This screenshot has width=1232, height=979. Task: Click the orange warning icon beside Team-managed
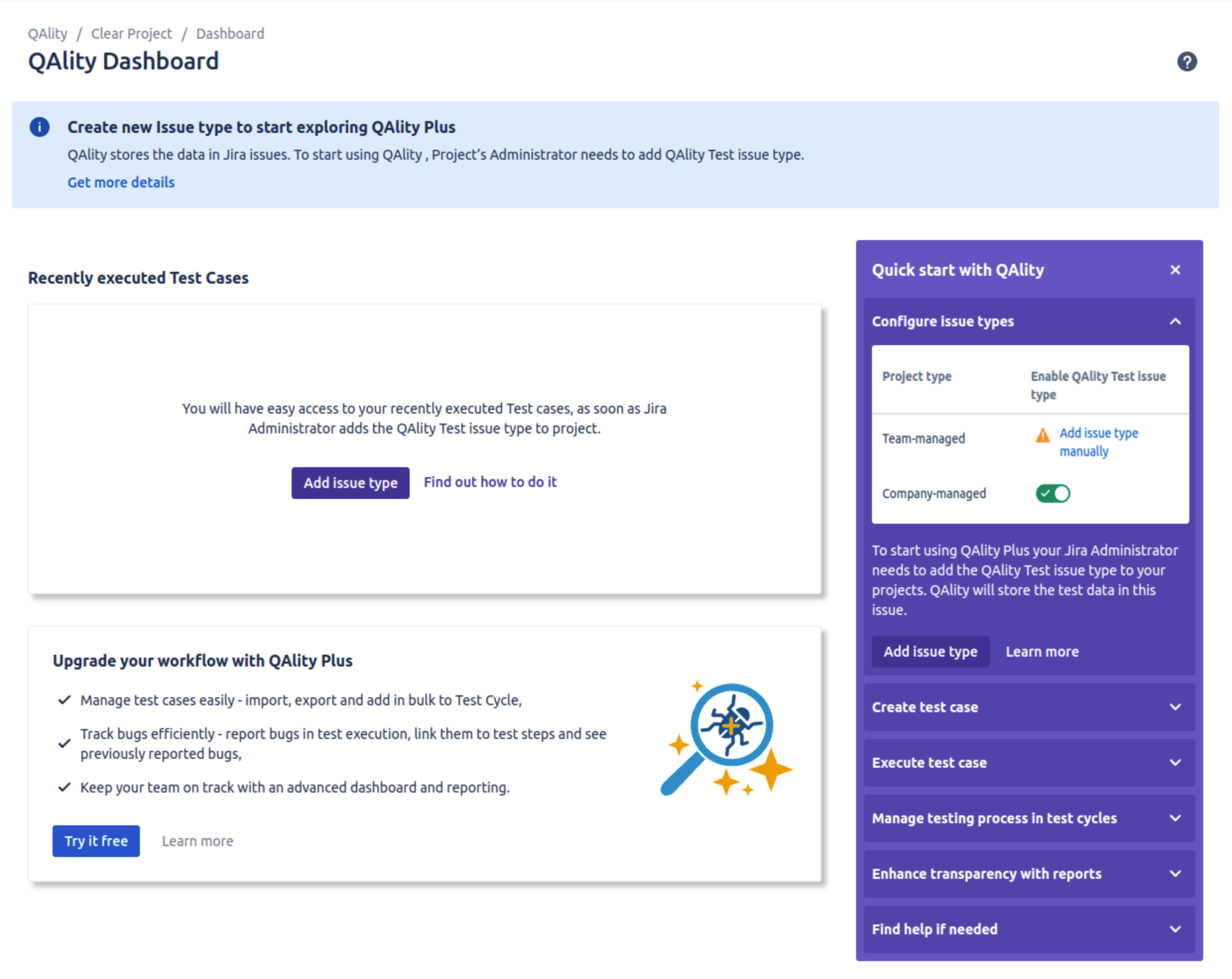pos(1042,435)
